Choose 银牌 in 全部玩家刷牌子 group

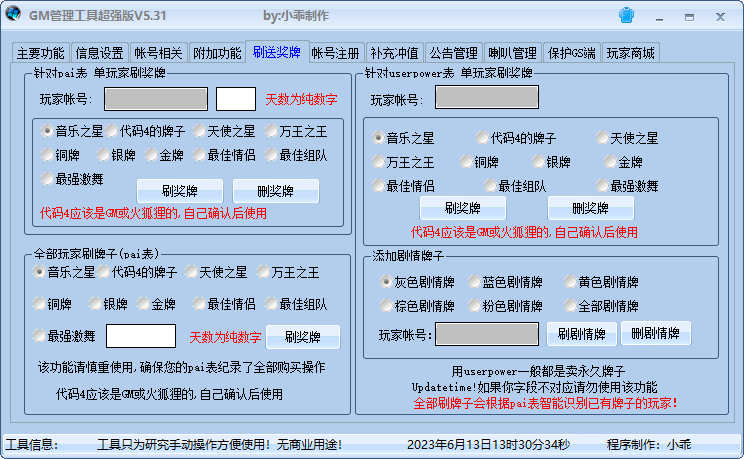pyautogui.click(x=108, y=304)
